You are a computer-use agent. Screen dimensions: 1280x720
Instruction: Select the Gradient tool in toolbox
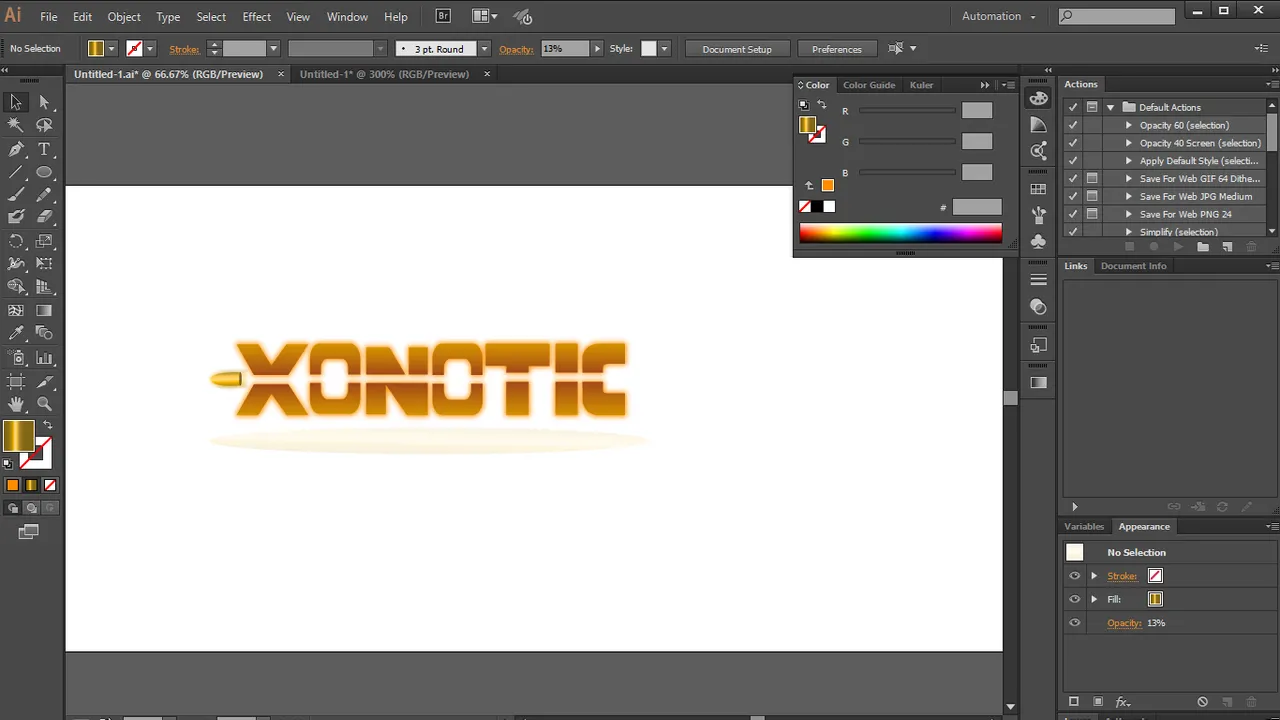point(44,311)
